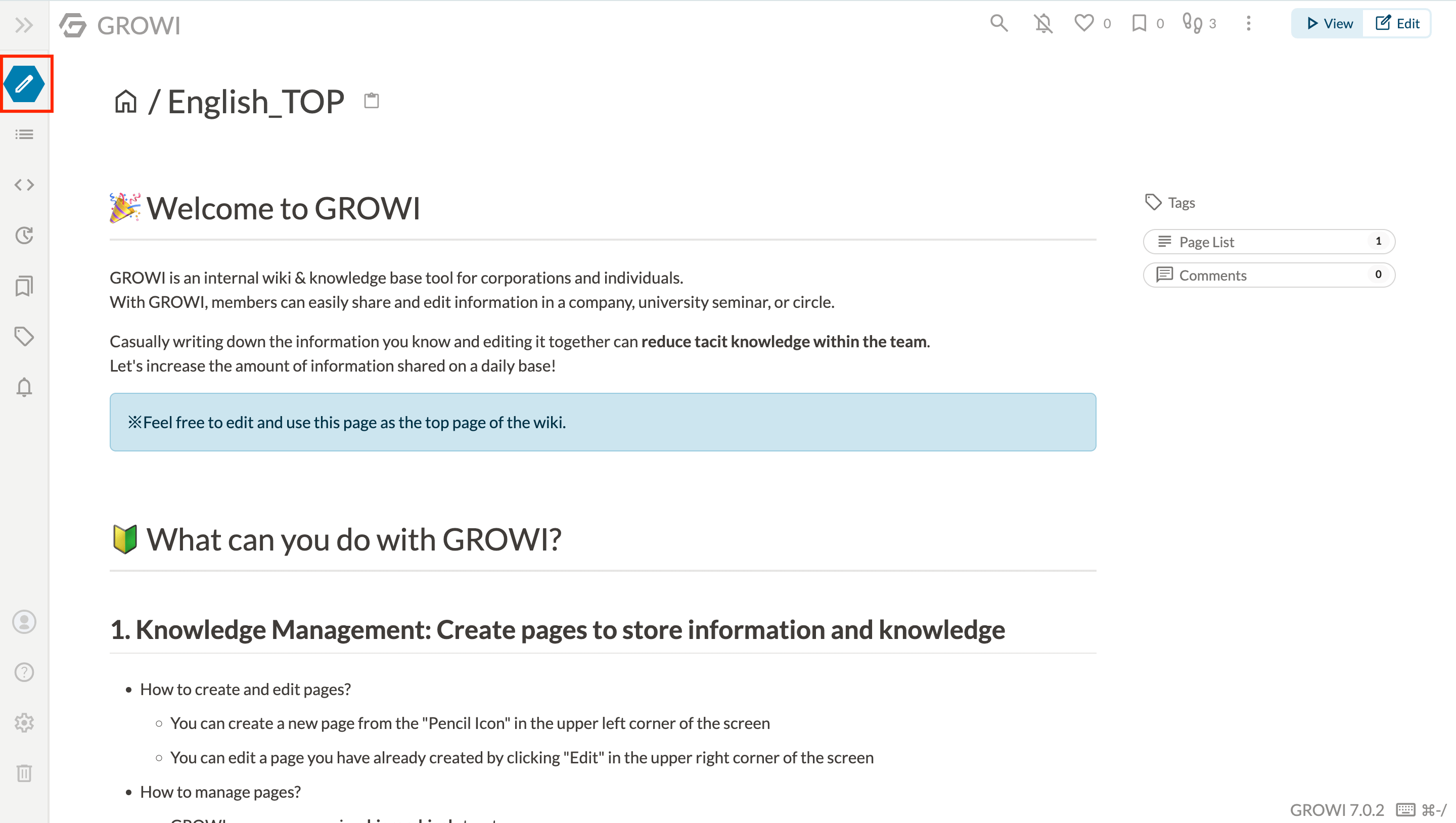Open admin settings gear icon
The width and height of the screenshot is (1456, 823).
point(24,722)
